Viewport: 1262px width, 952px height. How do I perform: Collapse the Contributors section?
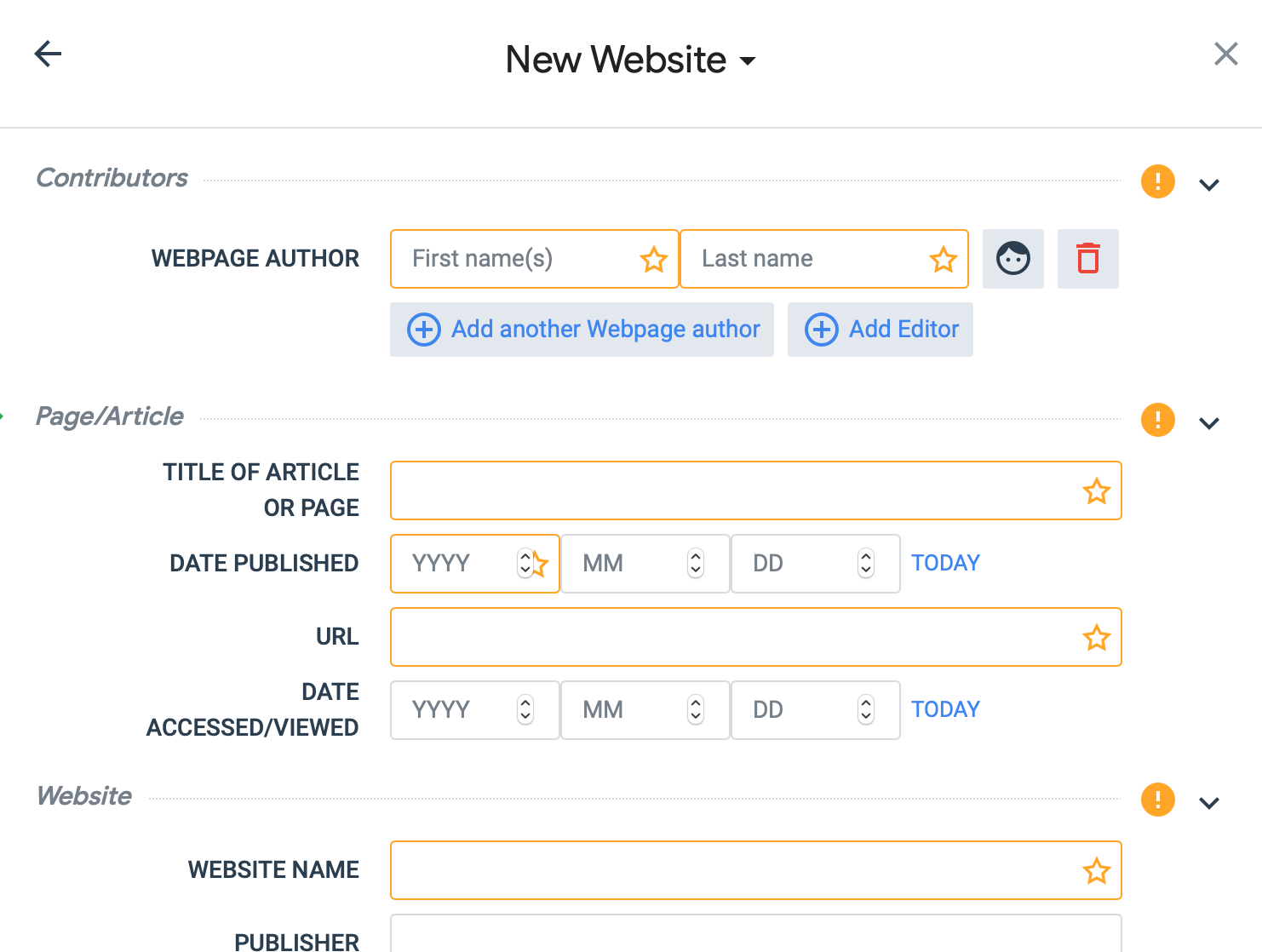coord(1209,185)
